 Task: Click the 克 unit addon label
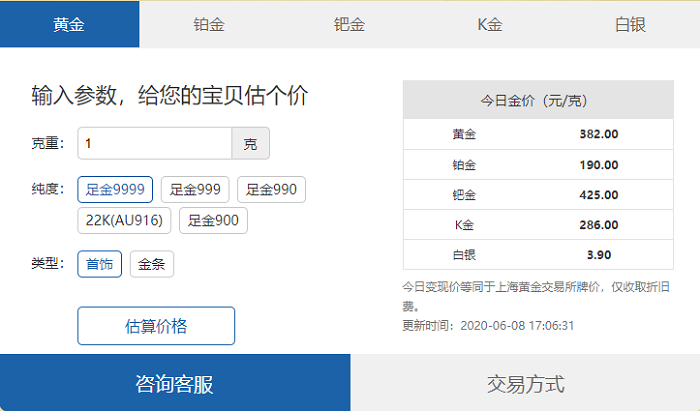tap(250, 143)
